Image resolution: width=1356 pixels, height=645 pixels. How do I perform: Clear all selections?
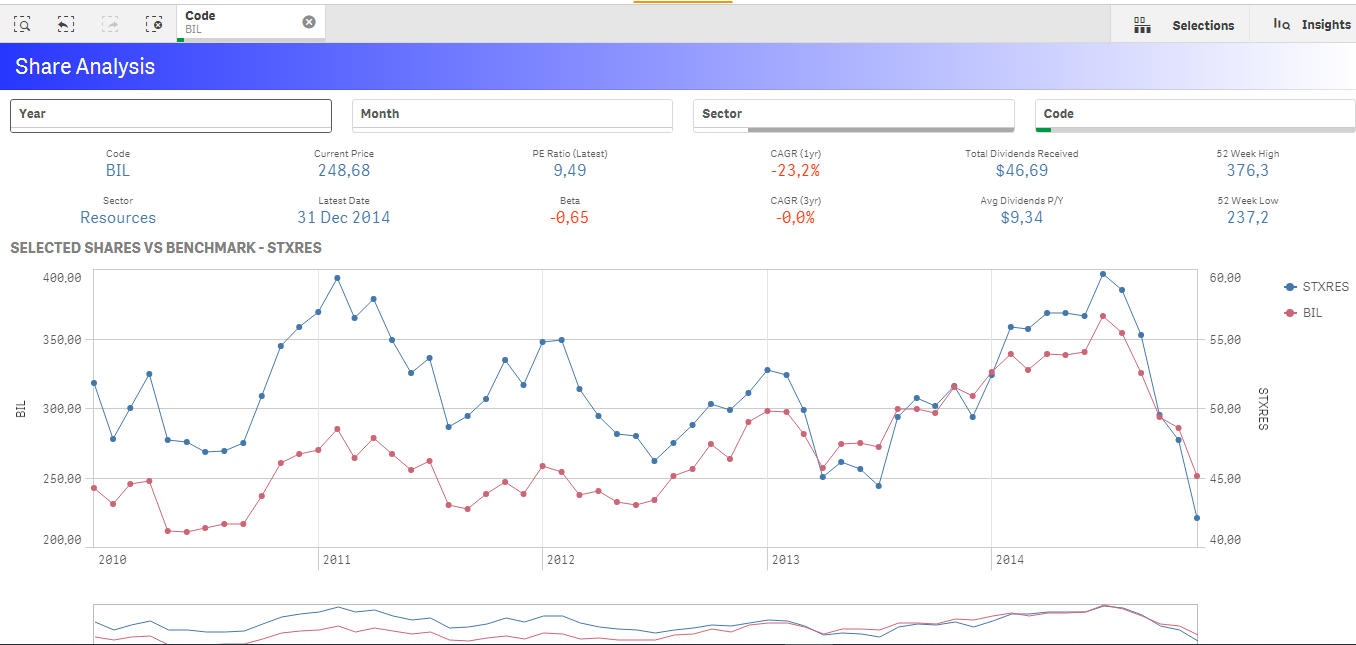154,23
